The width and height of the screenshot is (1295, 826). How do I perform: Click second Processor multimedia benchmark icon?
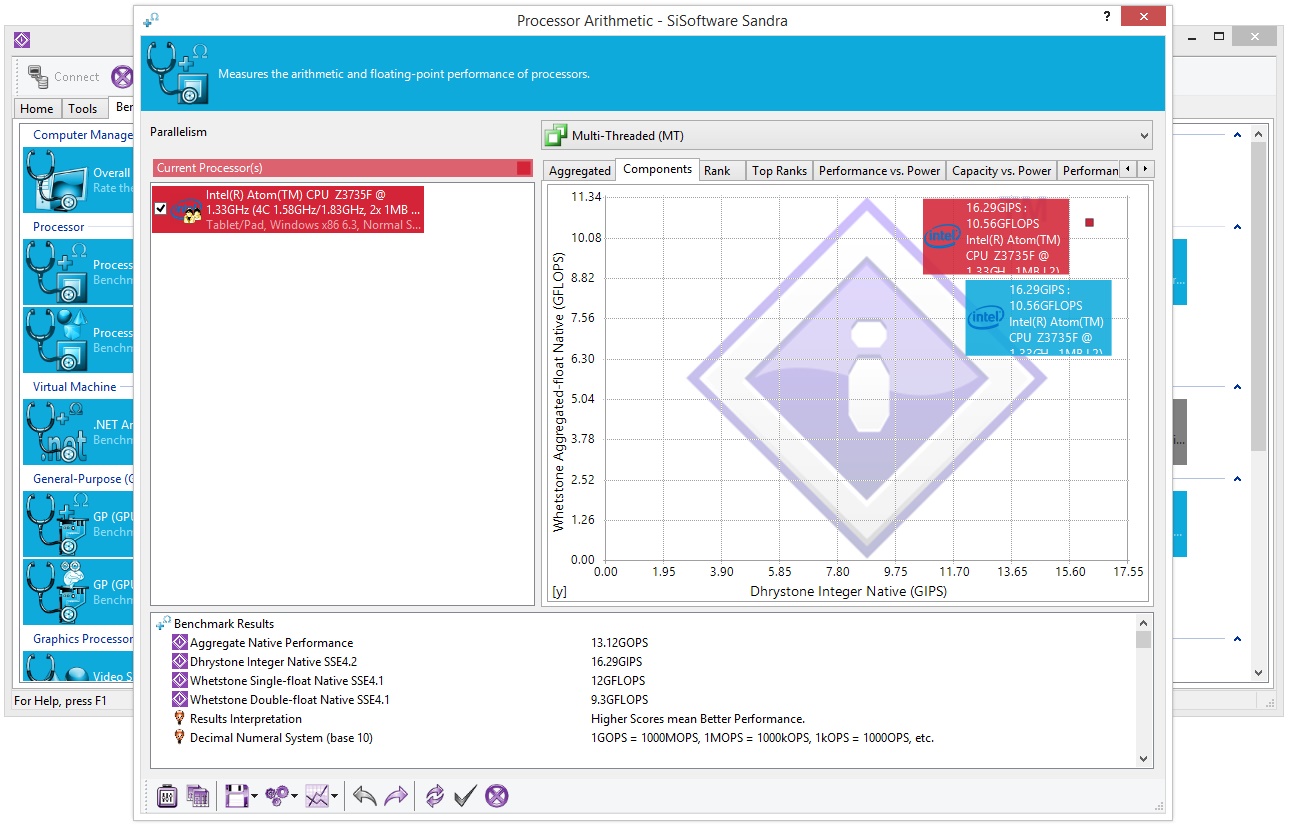coord(57,340)
